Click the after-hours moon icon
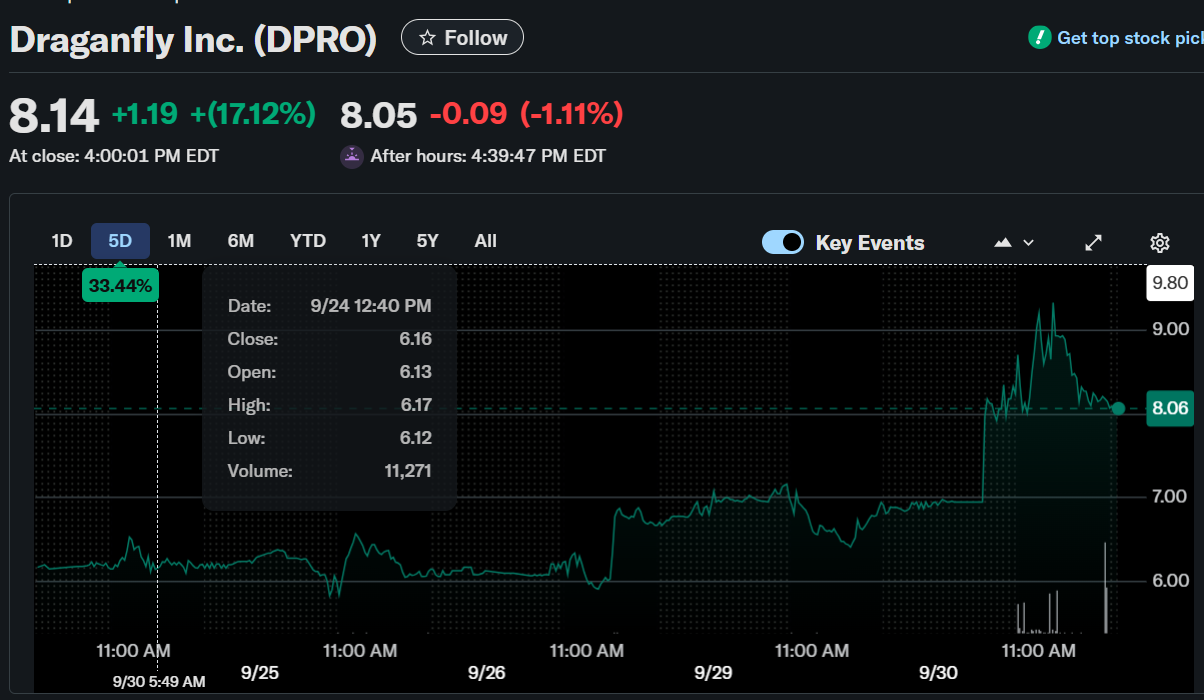Screen dimensions: 1204x700 point(351,156)
